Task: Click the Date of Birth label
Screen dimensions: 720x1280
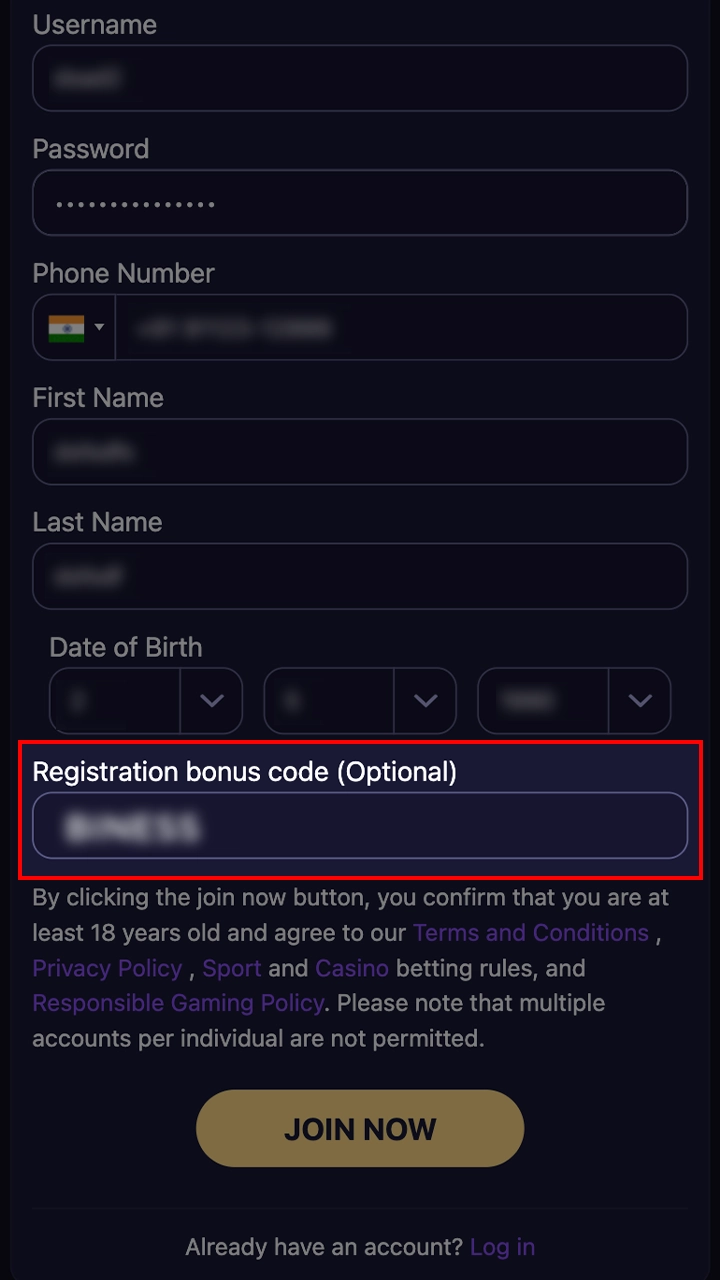Action: point(126,647)
